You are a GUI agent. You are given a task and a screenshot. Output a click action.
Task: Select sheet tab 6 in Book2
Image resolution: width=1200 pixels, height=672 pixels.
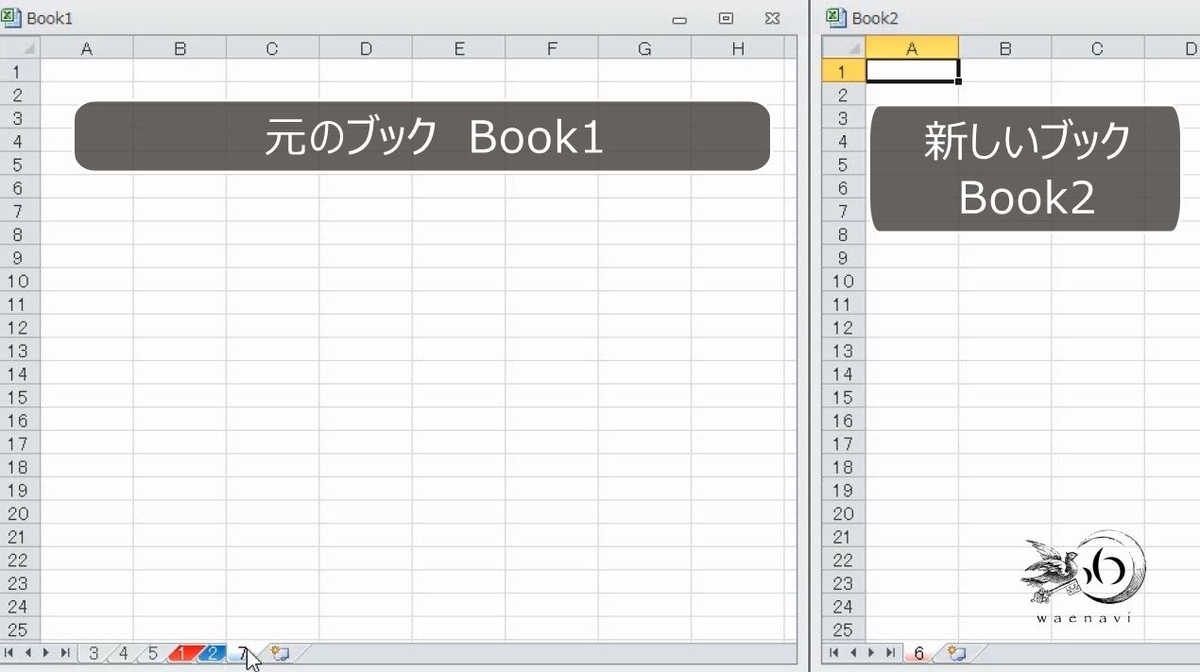(919, 654)
